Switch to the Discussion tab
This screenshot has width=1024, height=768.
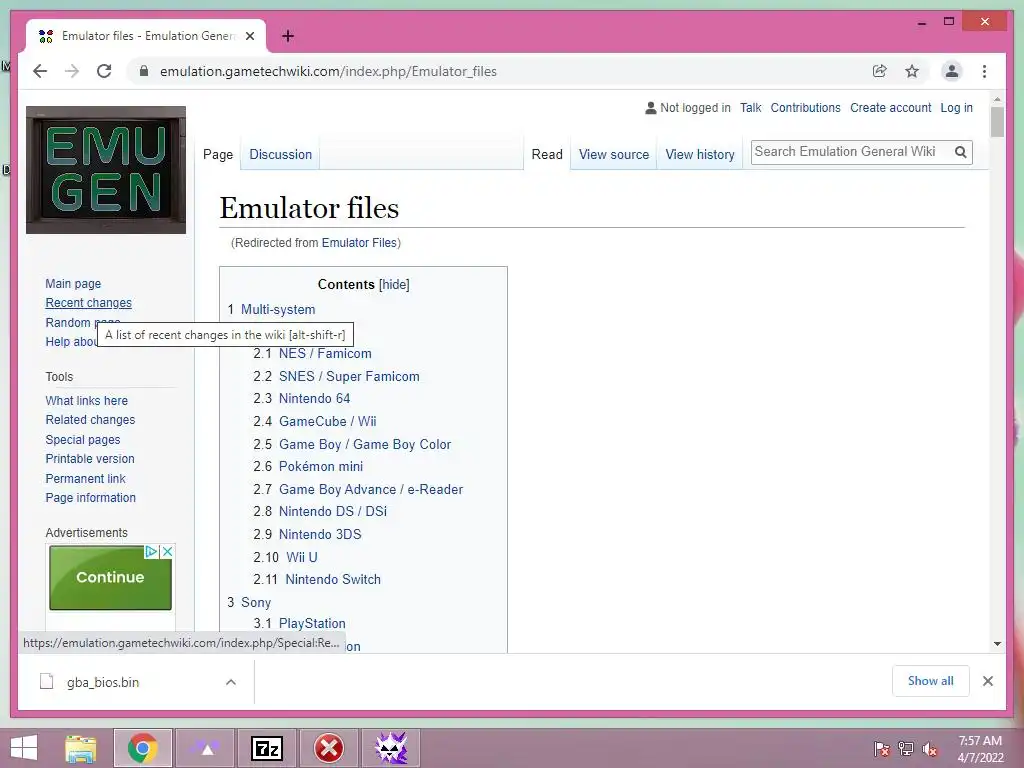(x=280, y=155)
